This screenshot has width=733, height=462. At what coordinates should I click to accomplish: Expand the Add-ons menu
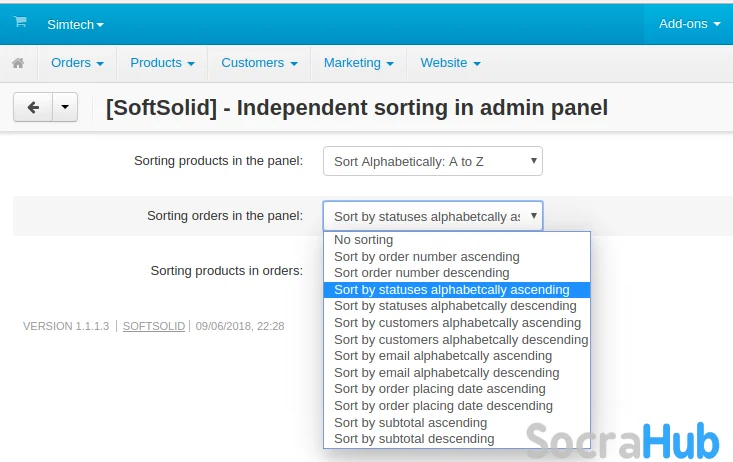coord(689,23)
